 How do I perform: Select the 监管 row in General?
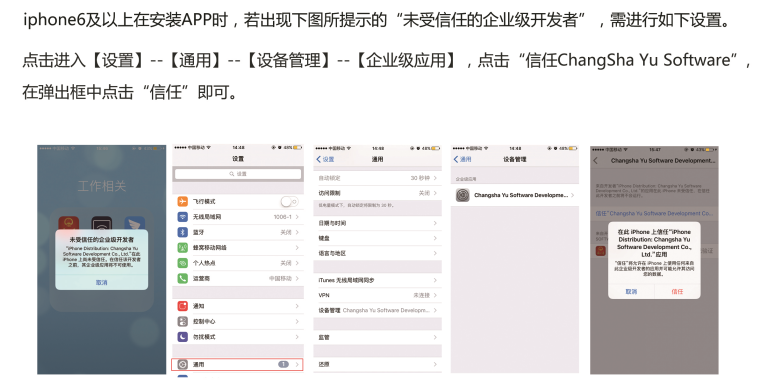tap(378, 337)
